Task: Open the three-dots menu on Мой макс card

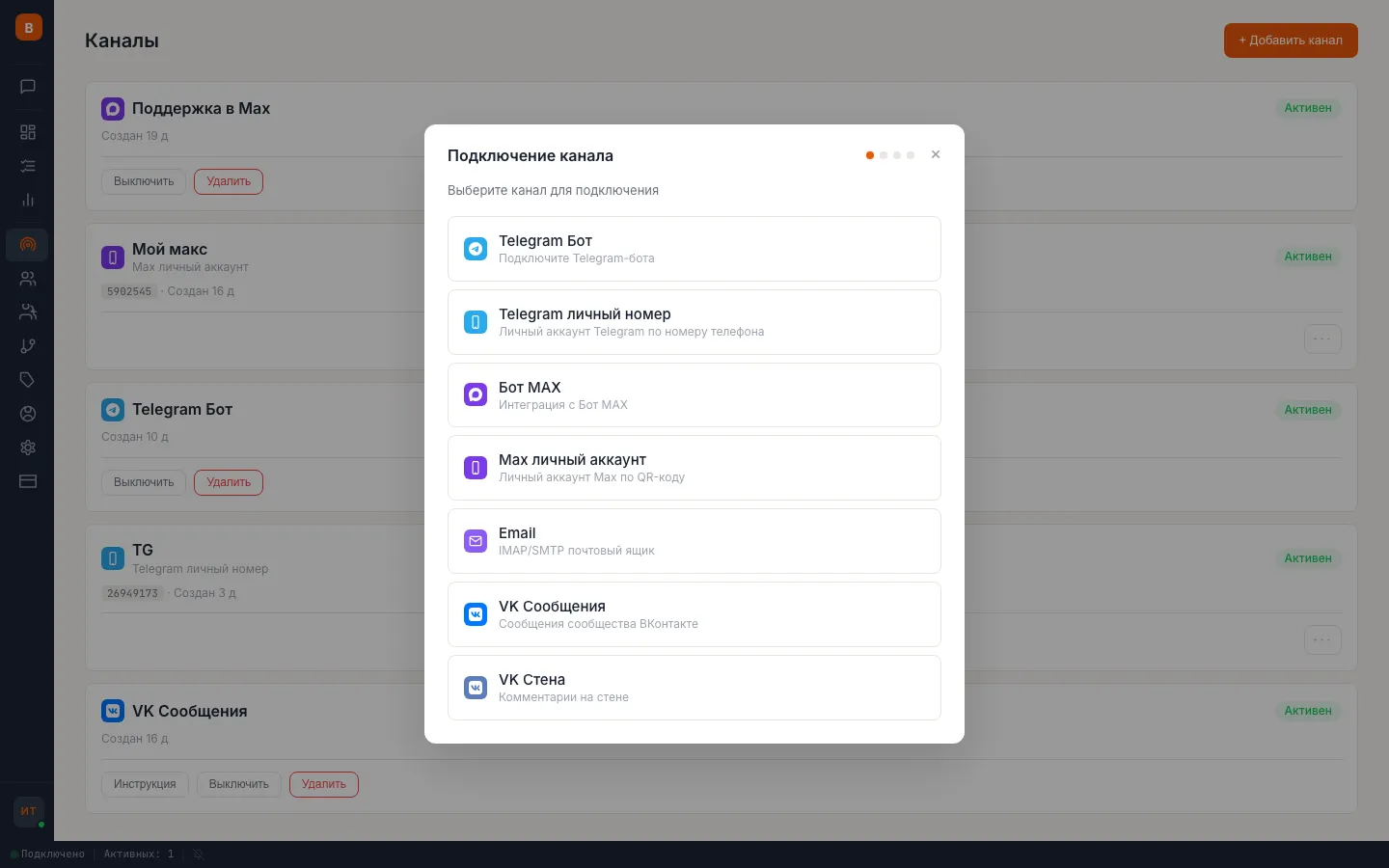Action: pyautogui.click(x=1322, y=339)
